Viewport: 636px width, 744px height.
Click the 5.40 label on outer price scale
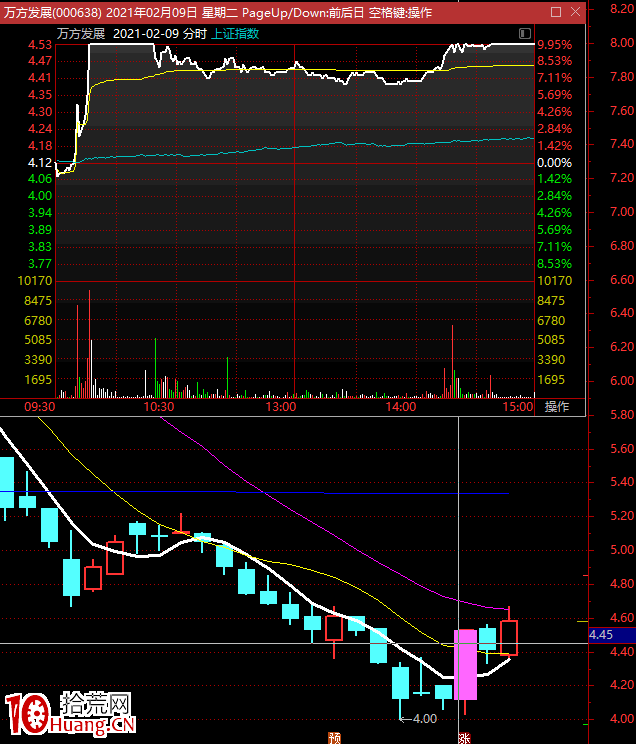622,482
